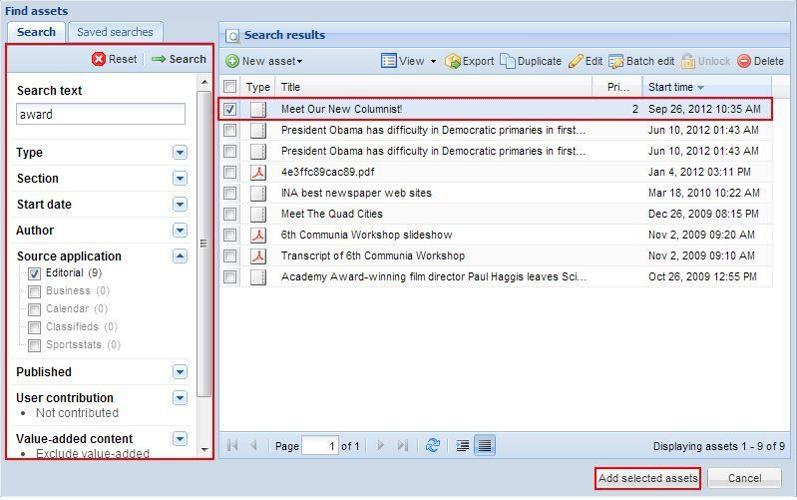797x500 pixels.
Task: Click the Export toolbar icon
Action: [x=452, y=61]
